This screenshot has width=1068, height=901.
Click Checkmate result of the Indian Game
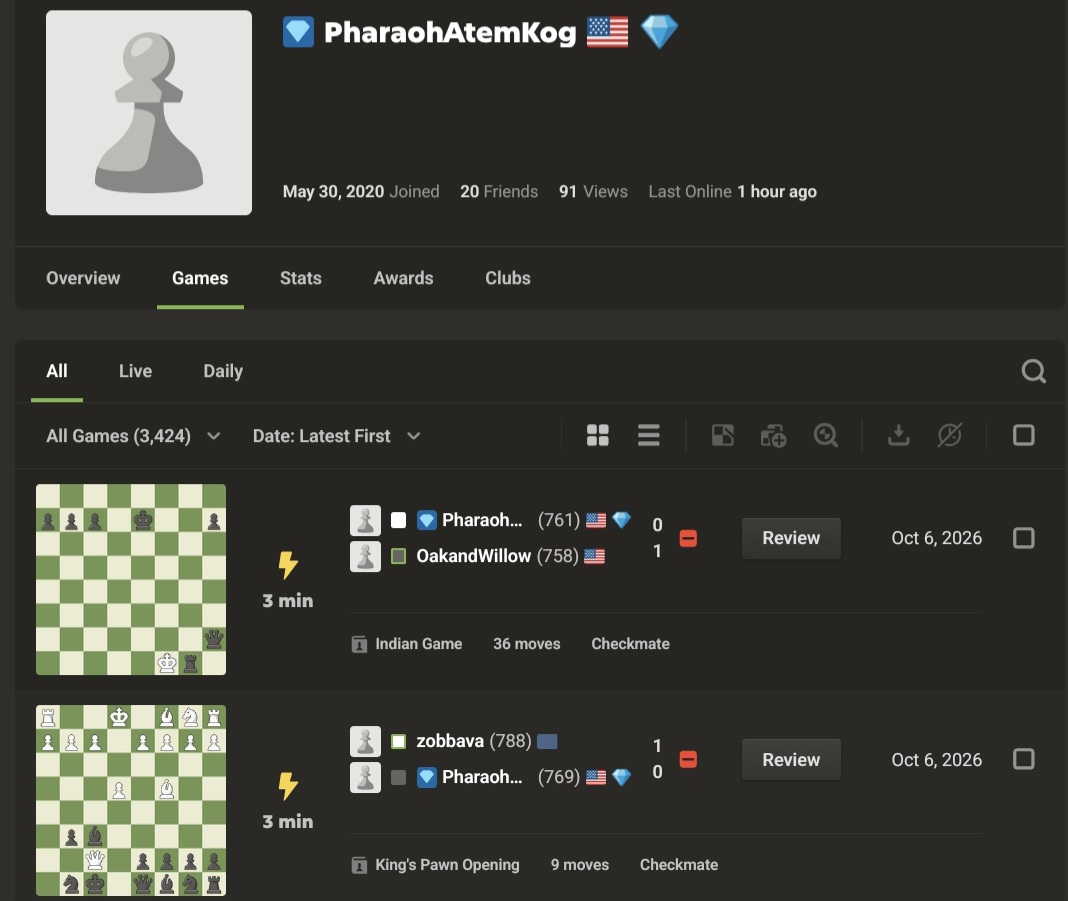[630, 644]
